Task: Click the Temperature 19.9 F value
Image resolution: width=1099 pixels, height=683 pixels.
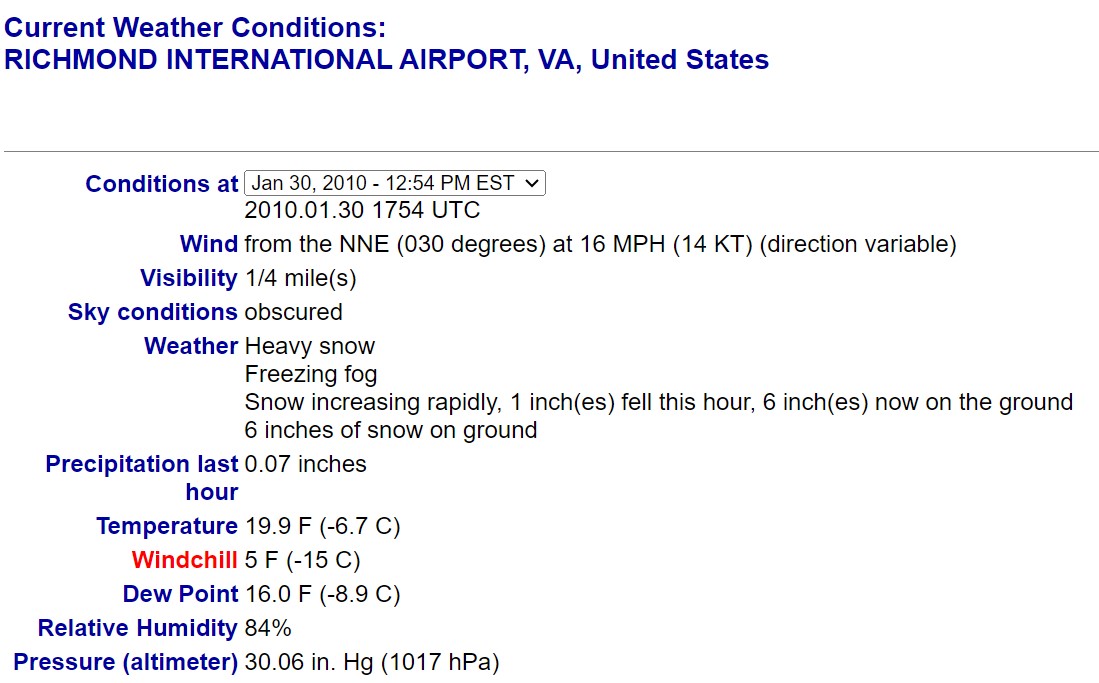Action: coord(322,526)
